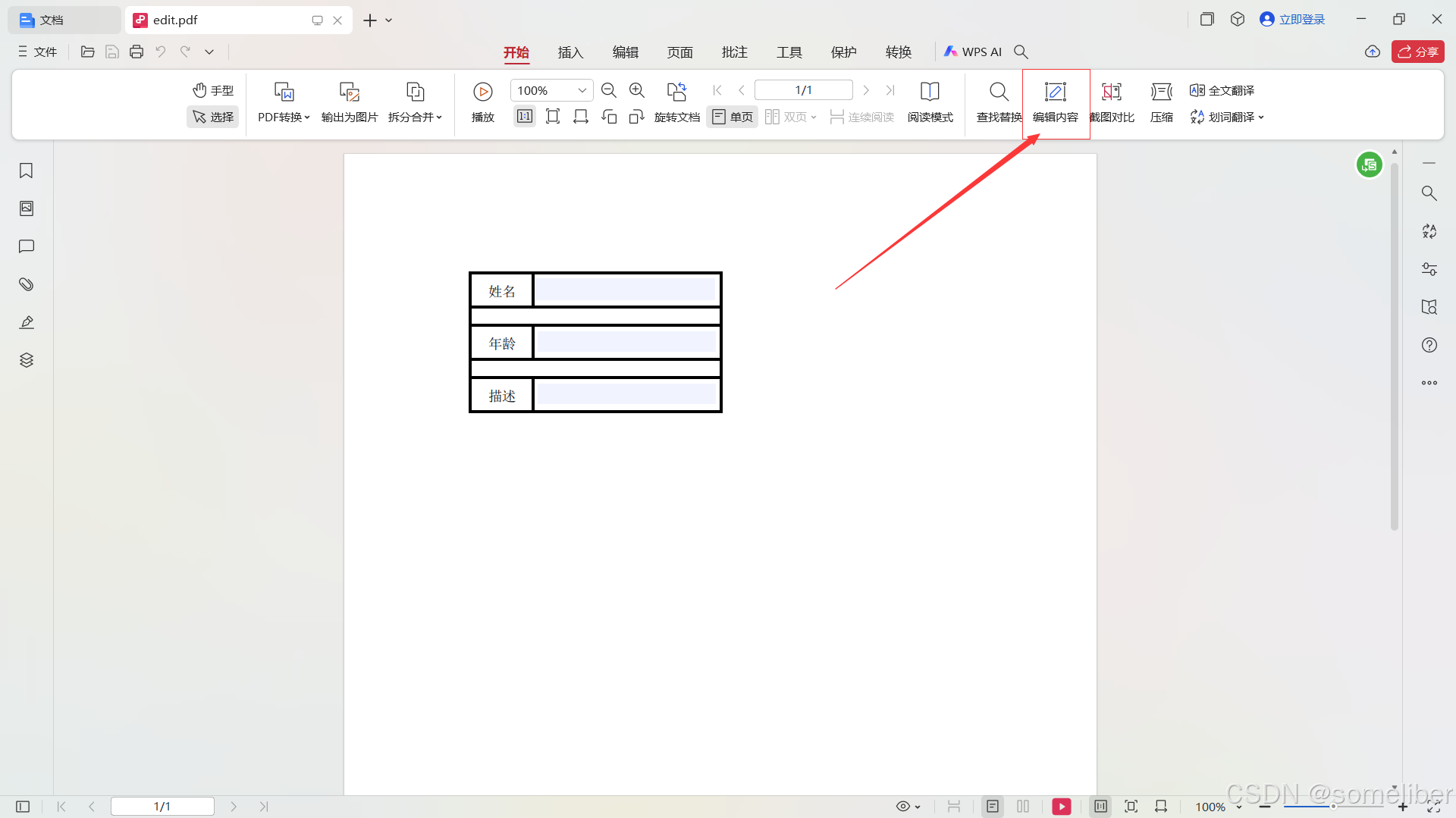Open the Tools tab
1456x818 pixels.
click(789, 52)
